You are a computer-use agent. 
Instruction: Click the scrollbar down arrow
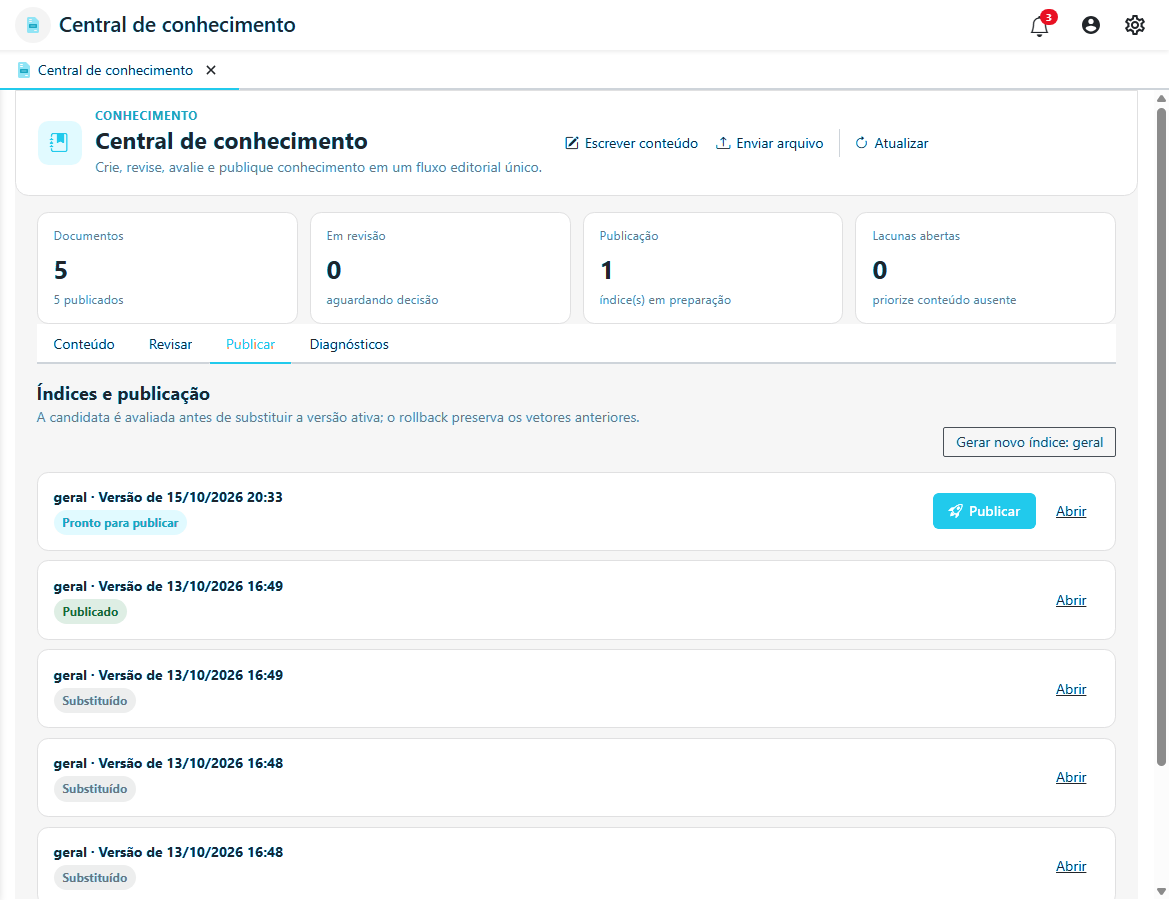[x=1161, y=891]
